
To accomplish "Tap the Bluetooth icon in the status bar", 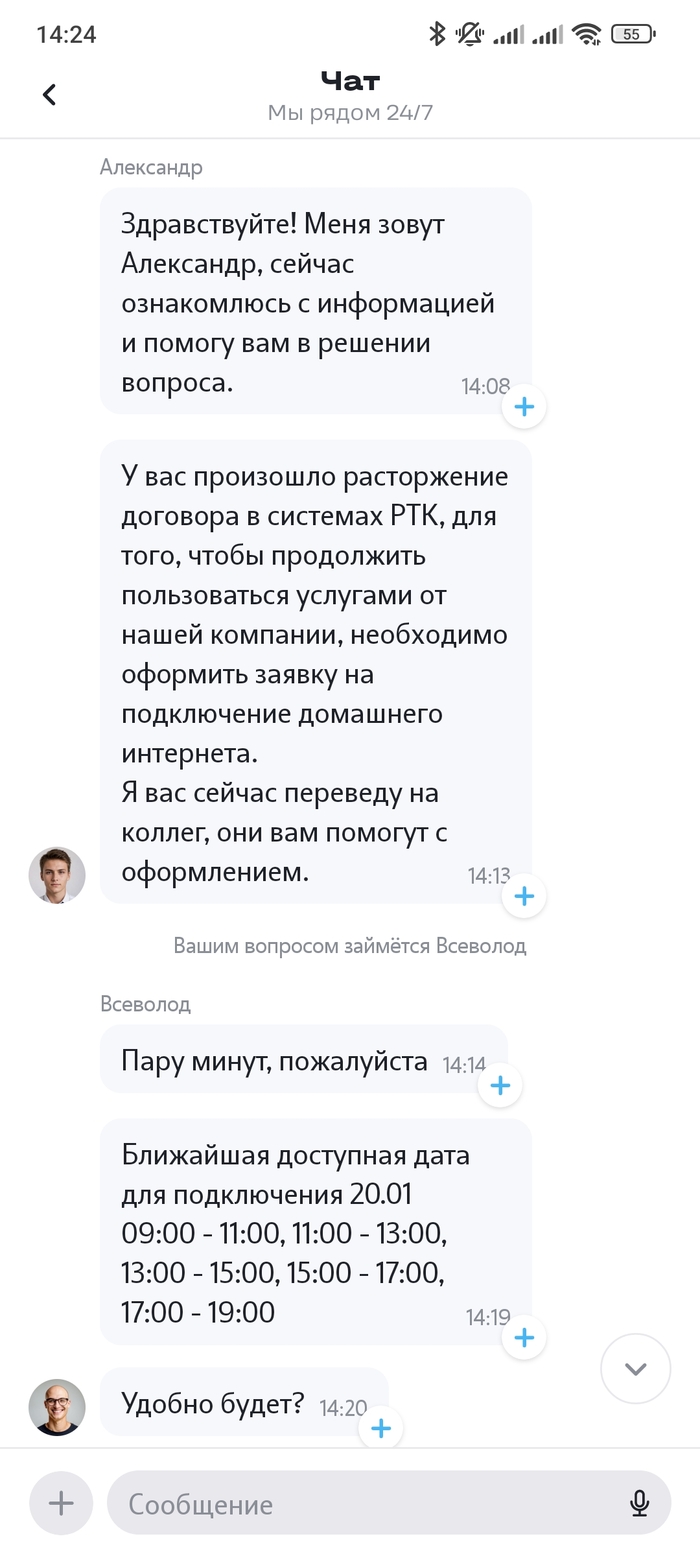I will [437, 35].
